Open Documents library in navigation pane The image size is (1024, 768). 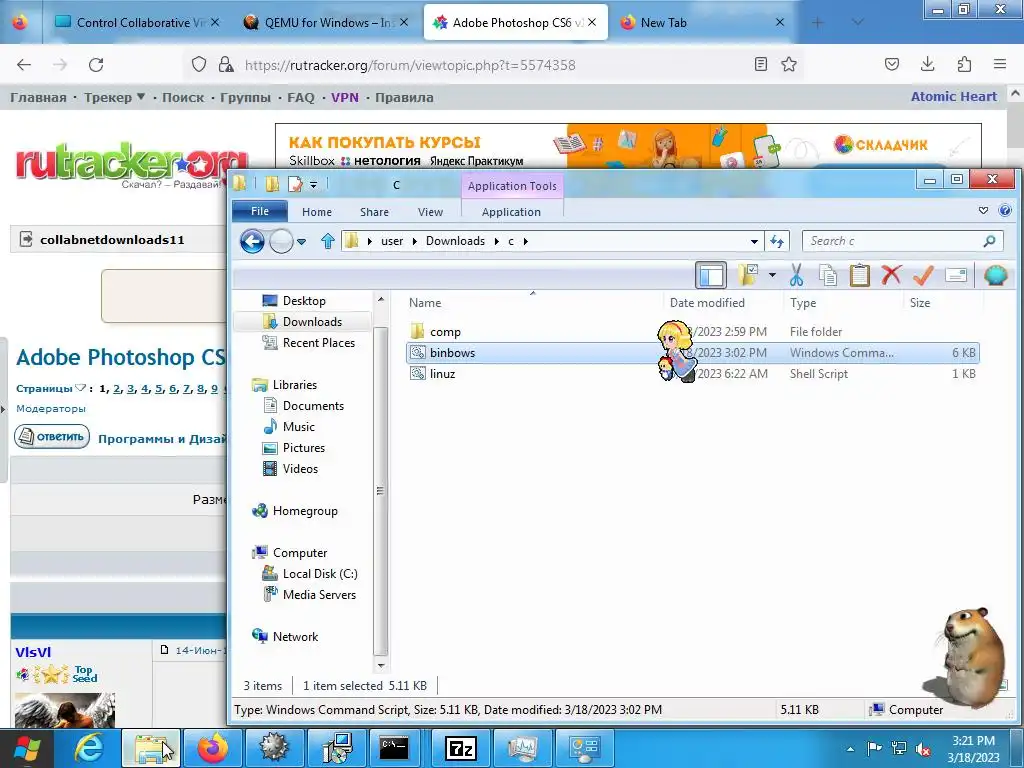tap(313, 406)
